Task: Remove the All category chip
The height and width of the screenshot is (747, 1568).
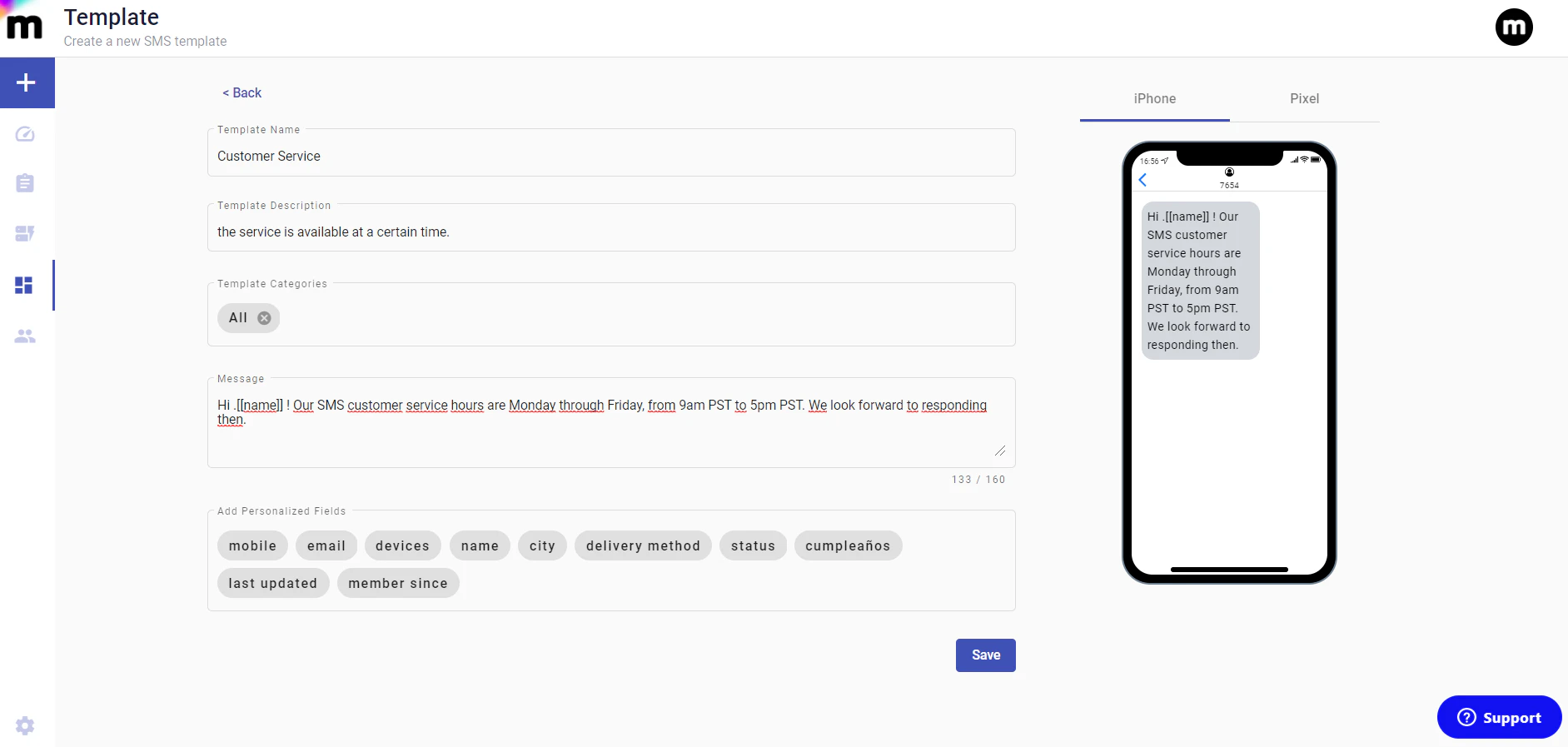Action: [264, 318]
